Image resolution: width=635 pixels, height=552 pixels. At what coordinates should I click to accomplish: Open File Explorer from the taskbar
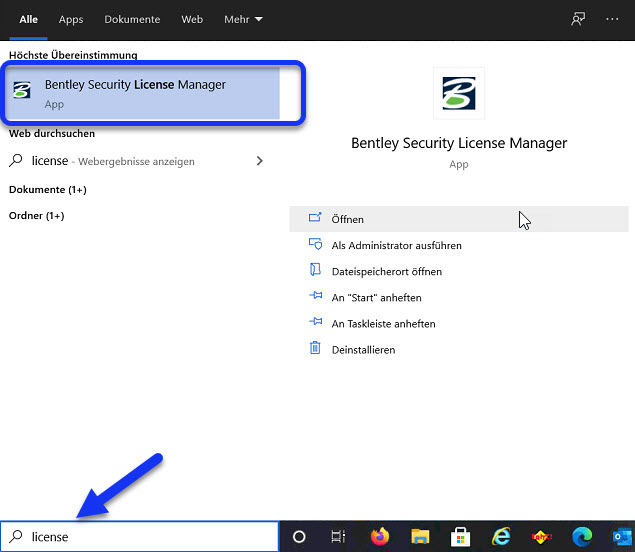point(420,537)
